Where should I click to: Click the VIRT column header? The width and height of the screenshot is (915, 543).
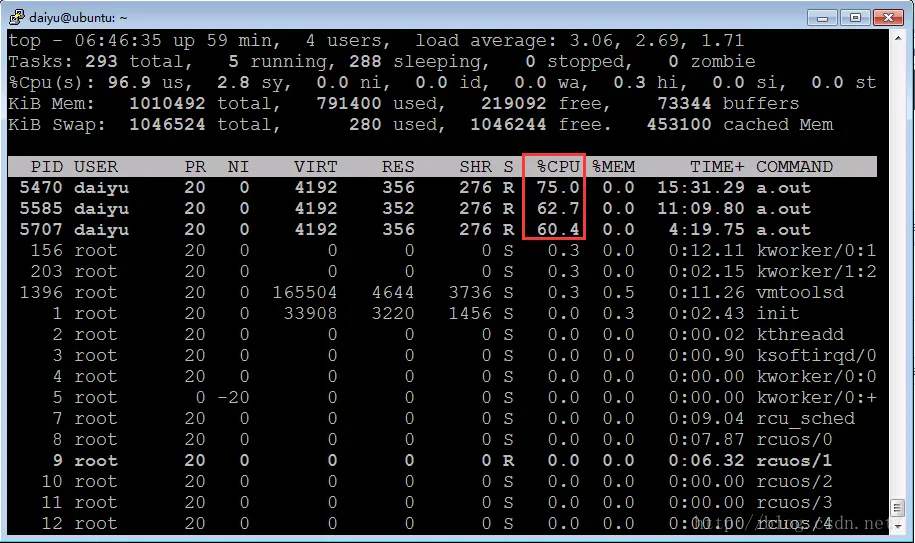coord(316,167)
